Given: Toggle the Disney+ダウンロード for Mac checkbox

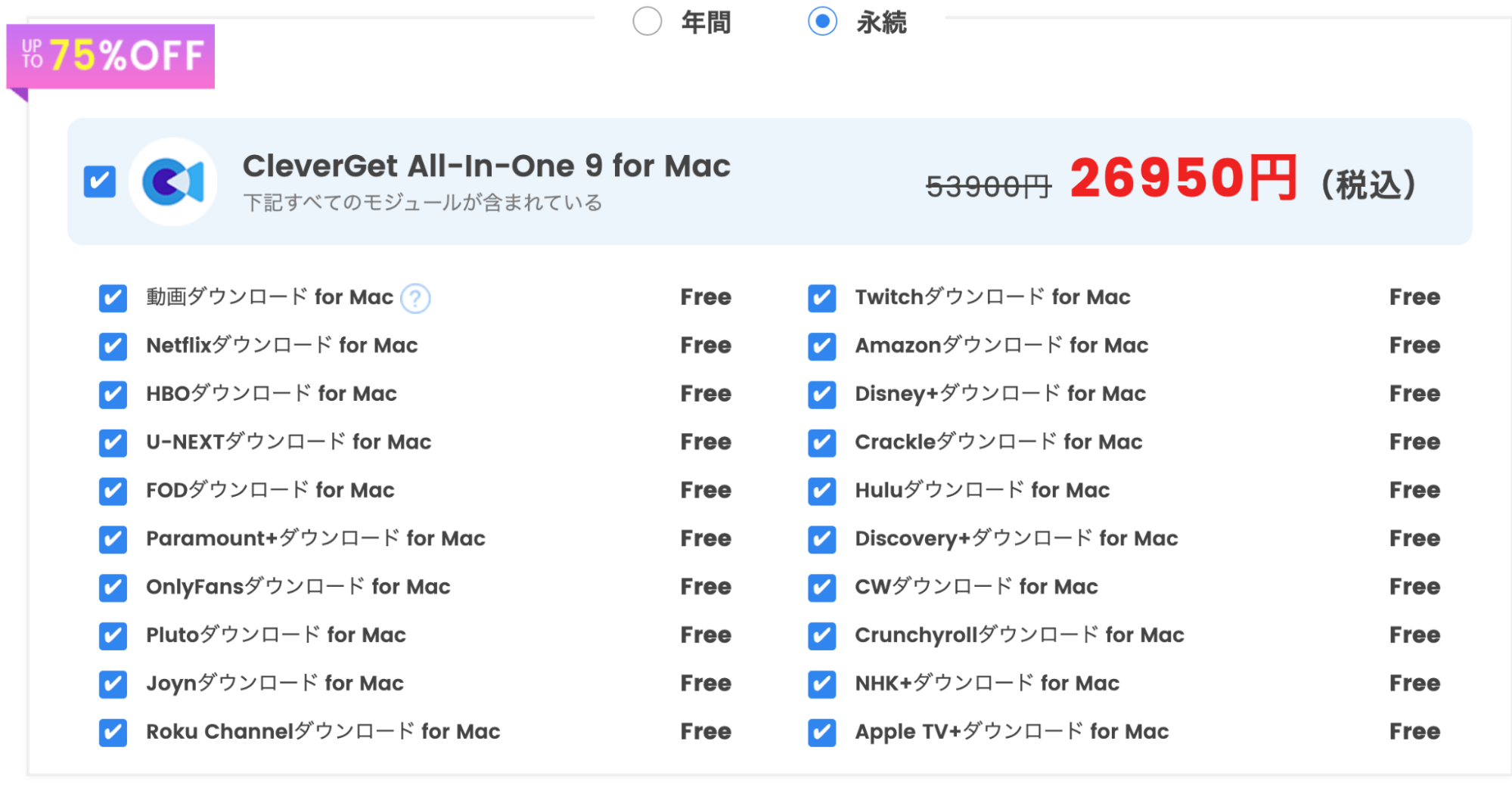Looking at the screenshot, I should click(x=821, y=395).
